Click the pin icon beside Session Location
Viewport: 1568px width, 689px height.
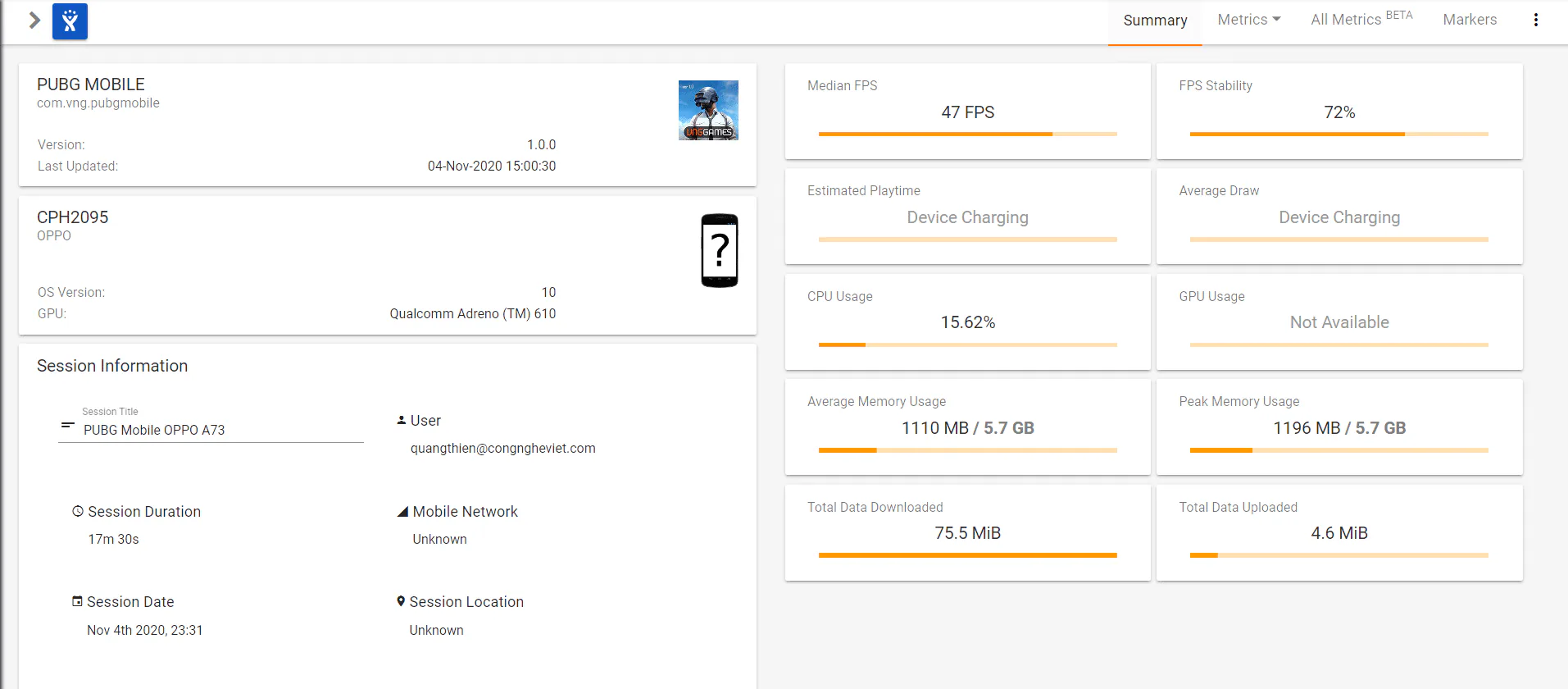pyautogui.click(x=401, y=601)
